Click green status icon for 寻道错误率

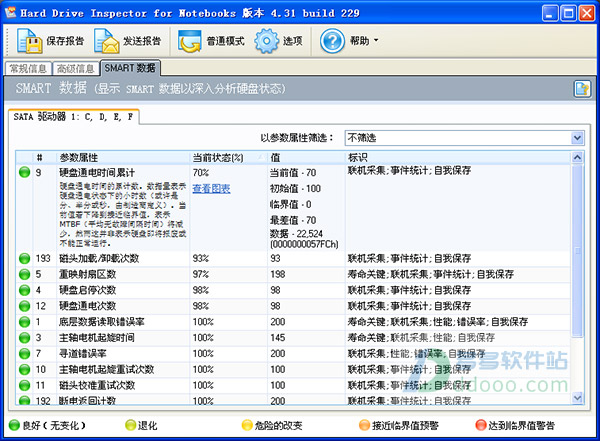pyautogui.click(x=24, y=353)
